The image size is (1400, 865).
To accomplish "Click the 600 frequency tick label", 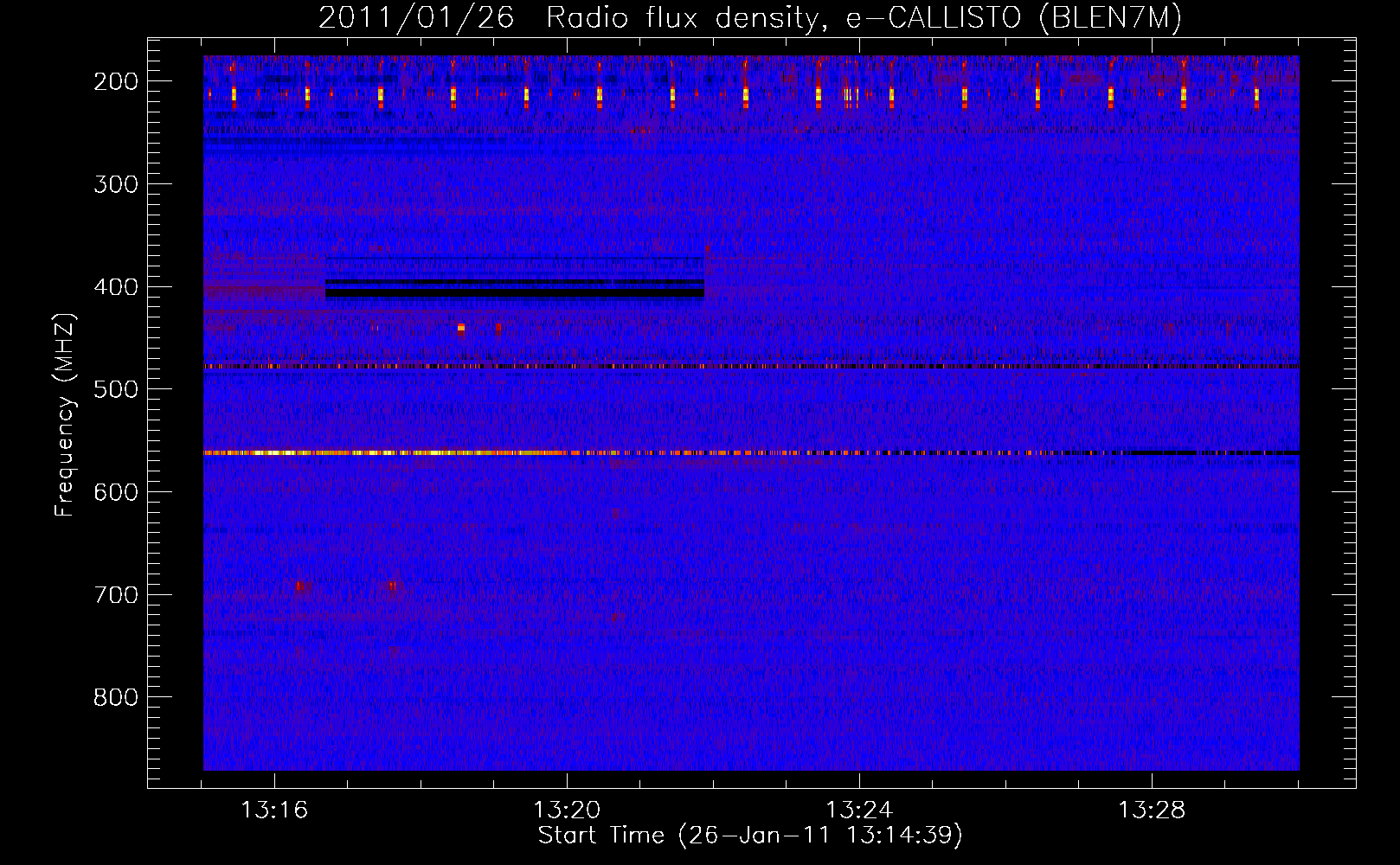I will click(x=115, y=492).
